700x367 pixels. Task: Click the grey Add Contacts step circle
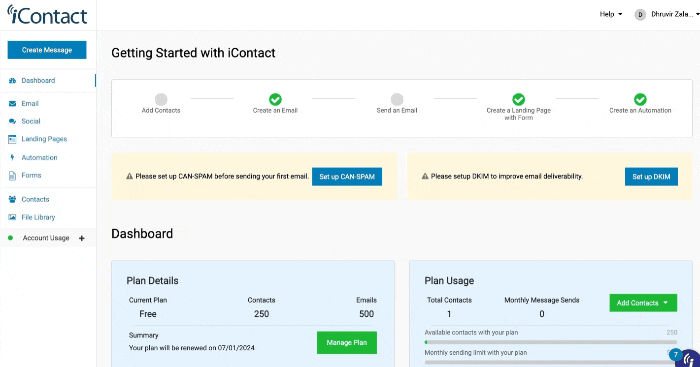pyautogui.click(x=161, y=99)
